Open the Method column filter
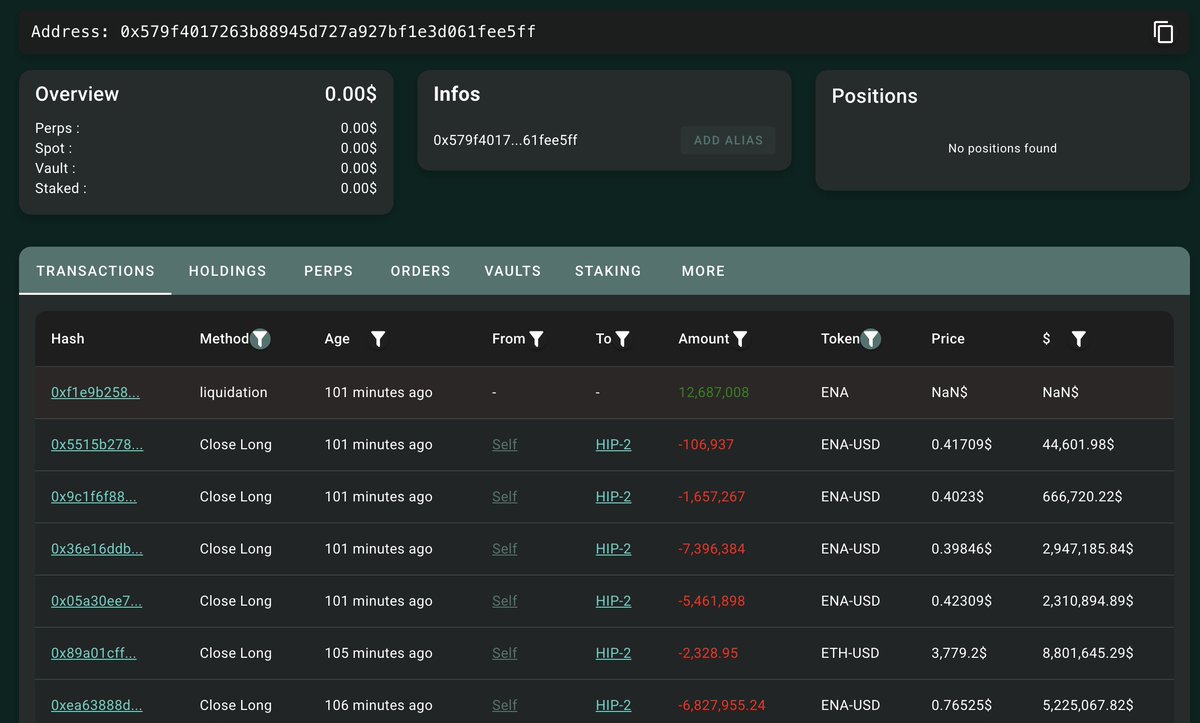Image resolution: width=1200 pixels, height=723 pixels. (x=260, y=339)
